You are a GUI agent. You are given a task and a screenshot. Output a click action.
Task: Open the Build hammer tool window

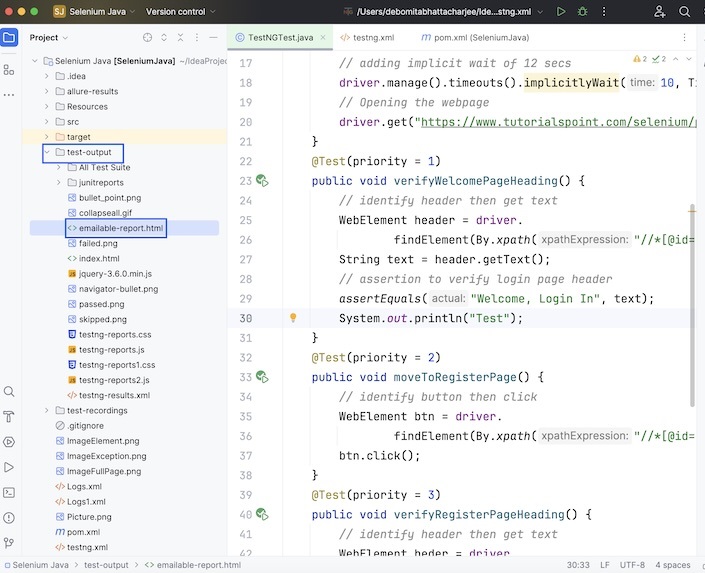pos(9,417)
